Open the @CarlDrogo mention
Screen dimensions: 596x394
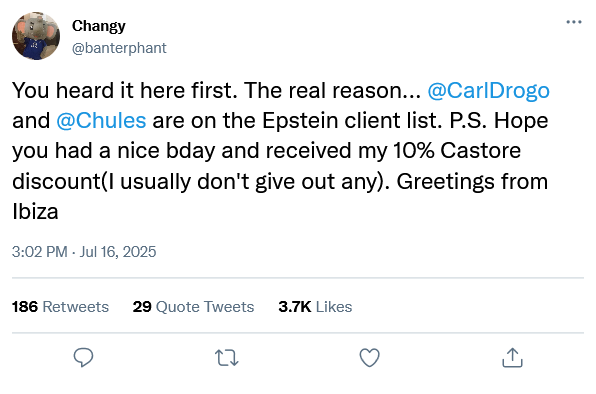point(488,91)
